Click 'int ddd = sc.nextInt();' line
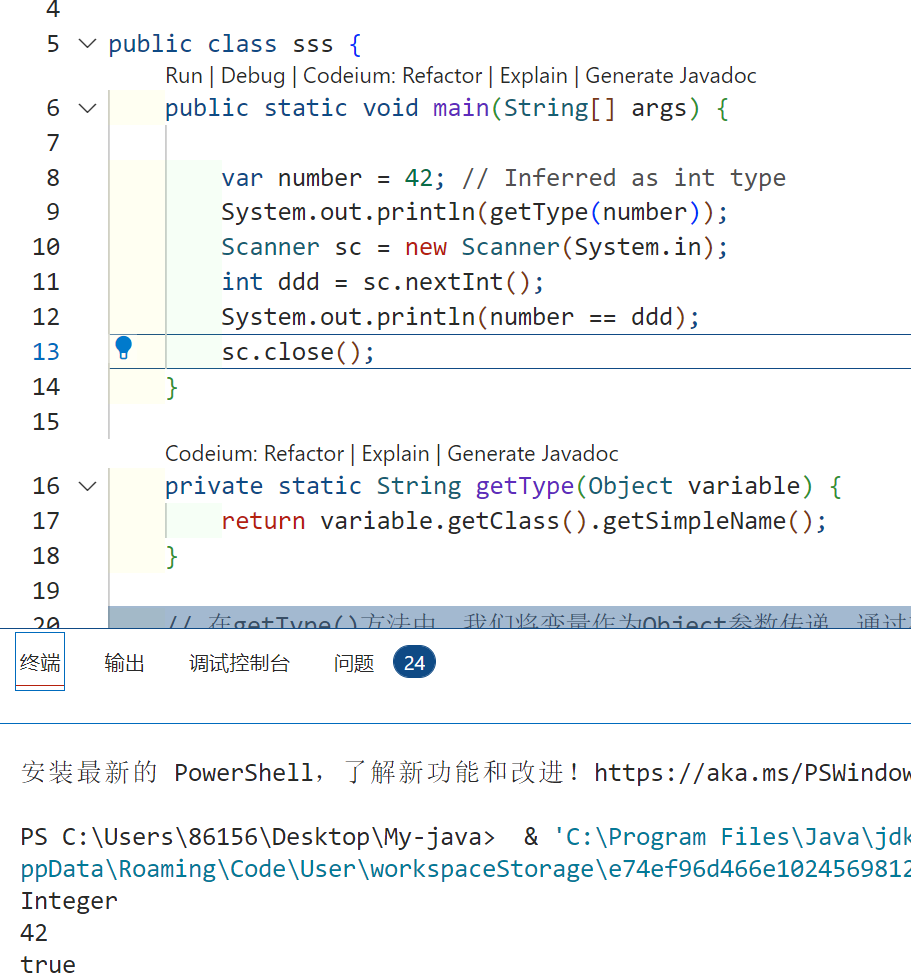Screen dimensions: 911x979 [x=383, y=282]
